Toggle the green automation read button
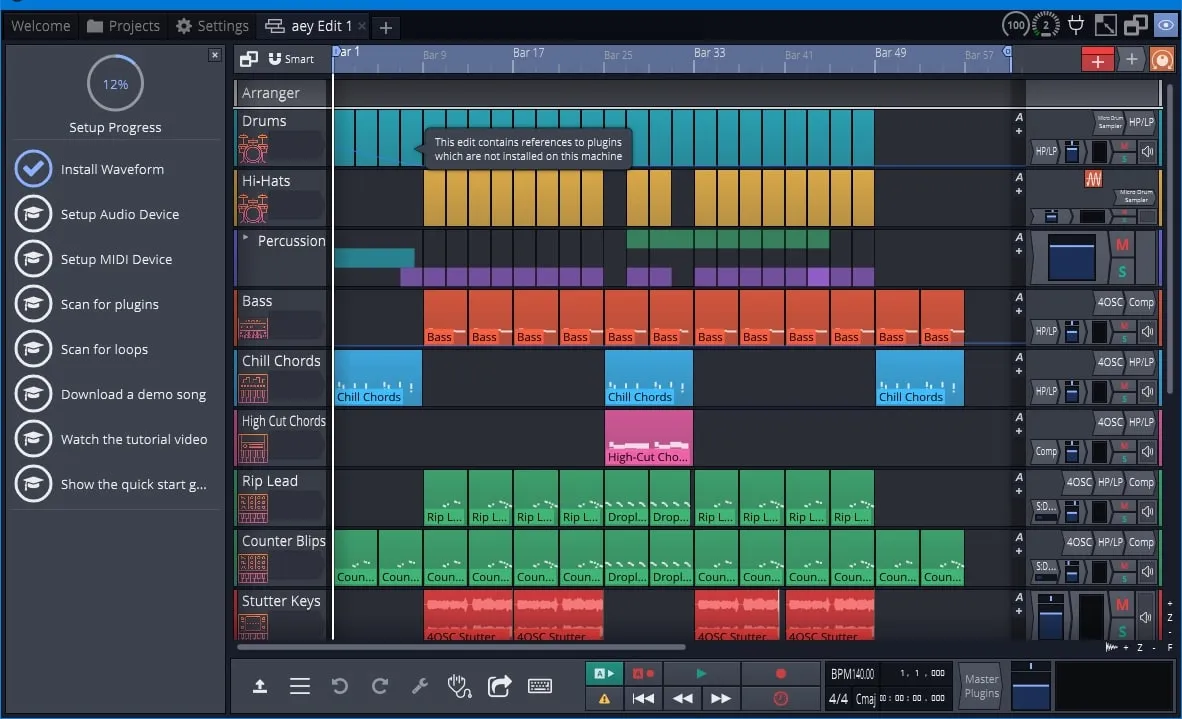The width and height of the screenshot is (1182, 719). click(605, 673)
